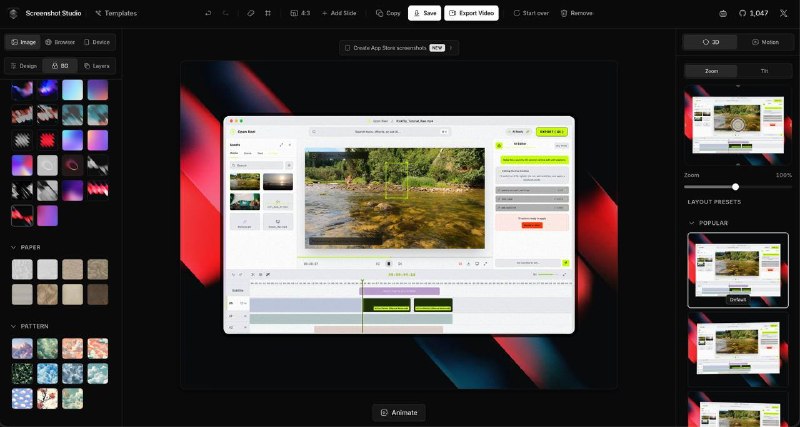Choose the Zoom sub-tab

711,71
